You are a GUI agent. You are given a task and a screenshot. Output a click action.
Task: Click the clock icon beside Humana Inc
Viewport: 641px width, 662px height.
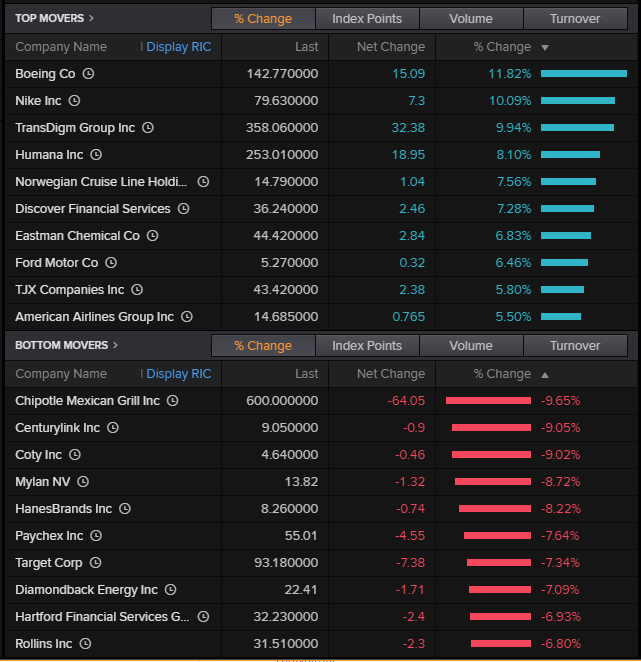96,155
